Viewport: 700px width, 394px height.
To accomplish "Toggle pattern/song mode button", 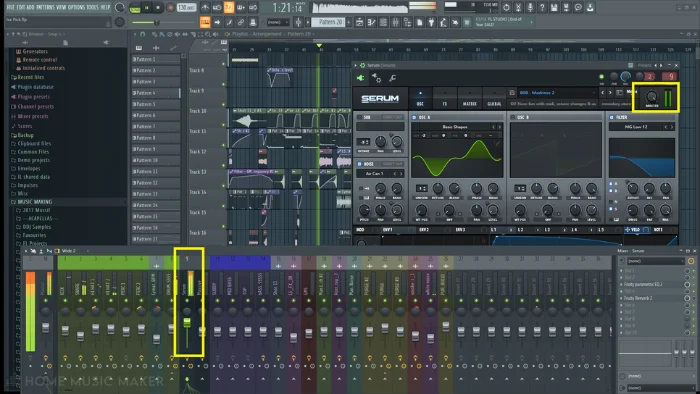I will [x=134, y=8].
